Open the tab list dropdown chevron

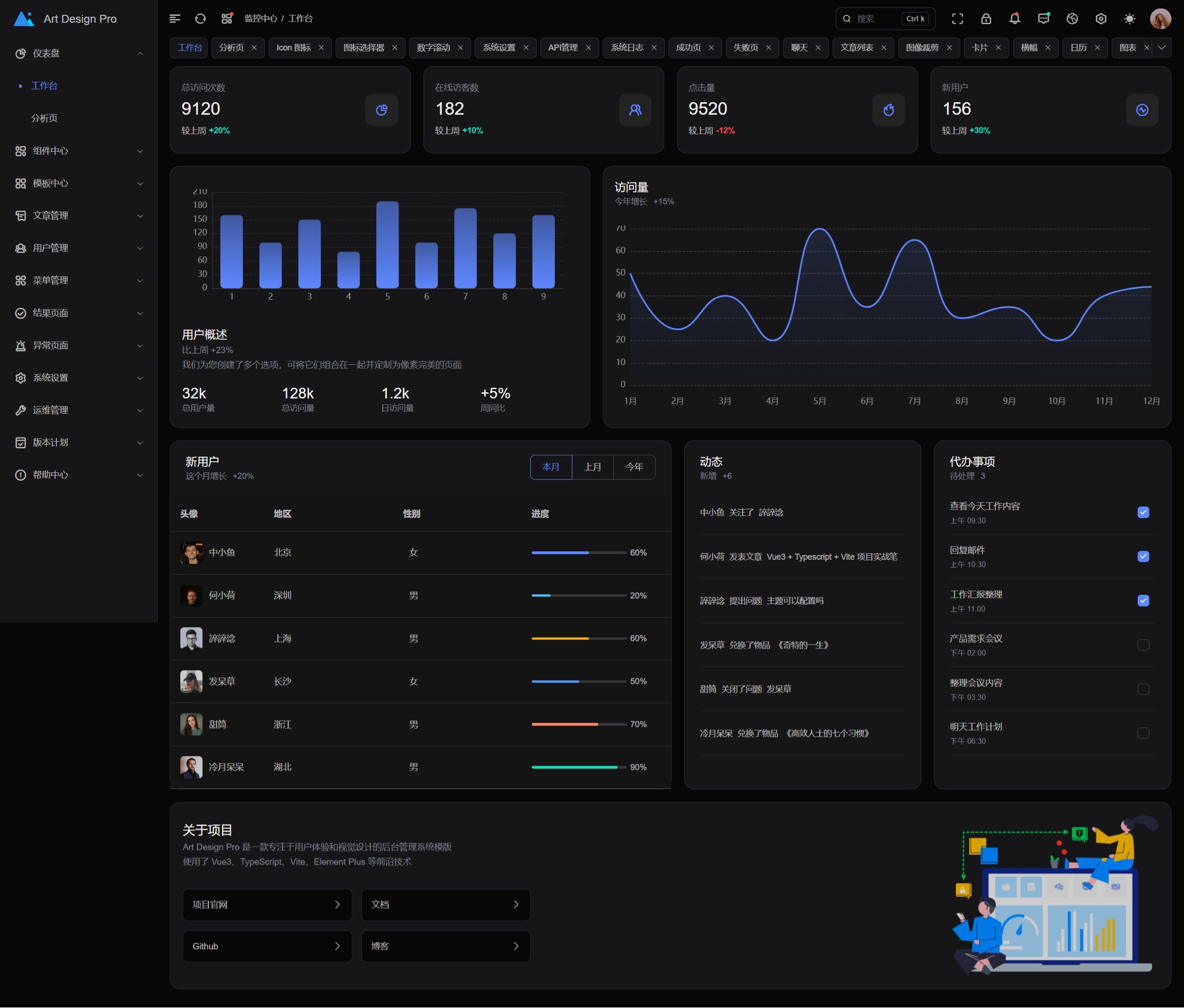pos(1162,47)
